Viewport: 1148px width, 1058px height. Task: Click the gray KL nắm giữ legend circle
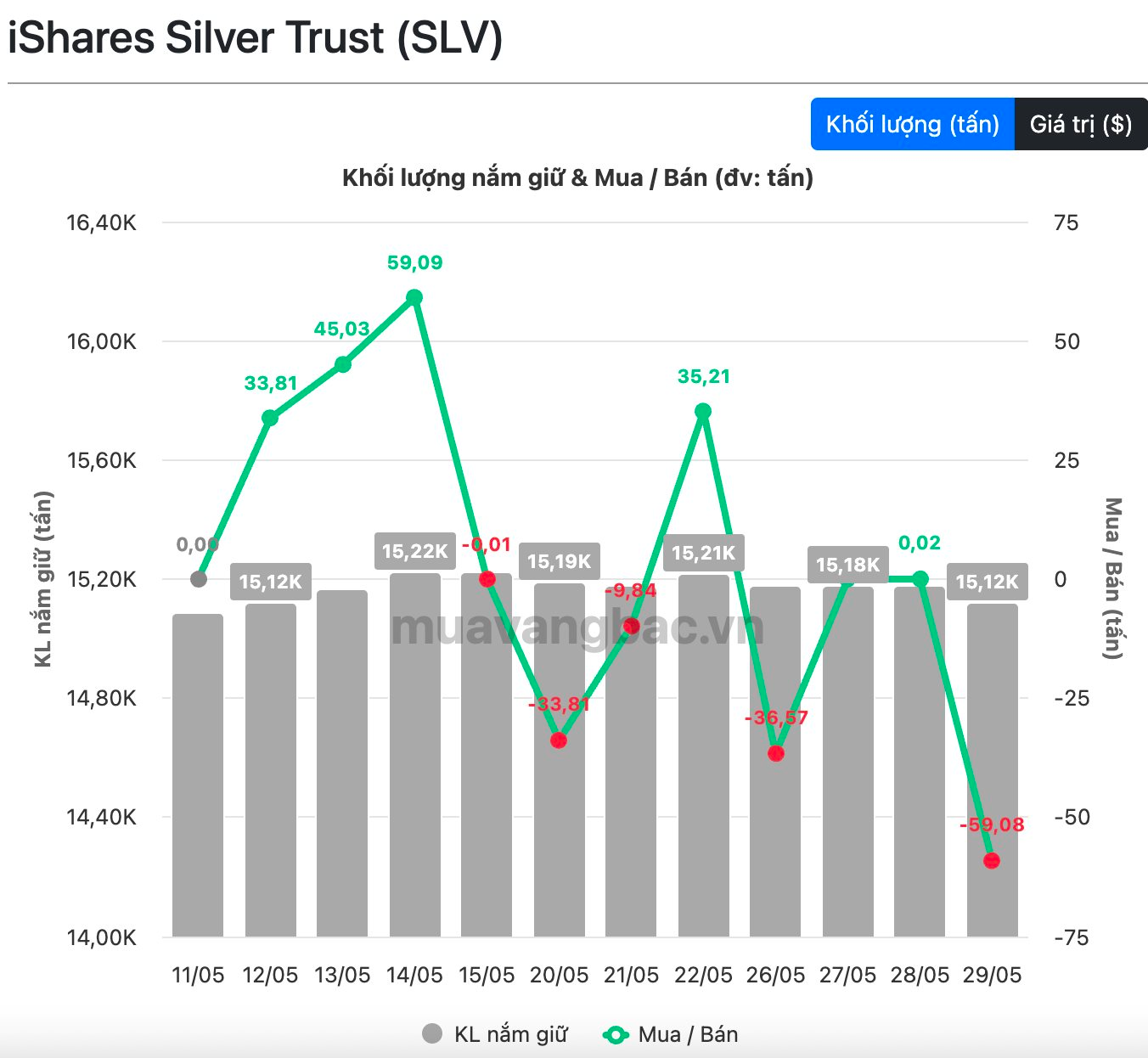pos(432,1033)
